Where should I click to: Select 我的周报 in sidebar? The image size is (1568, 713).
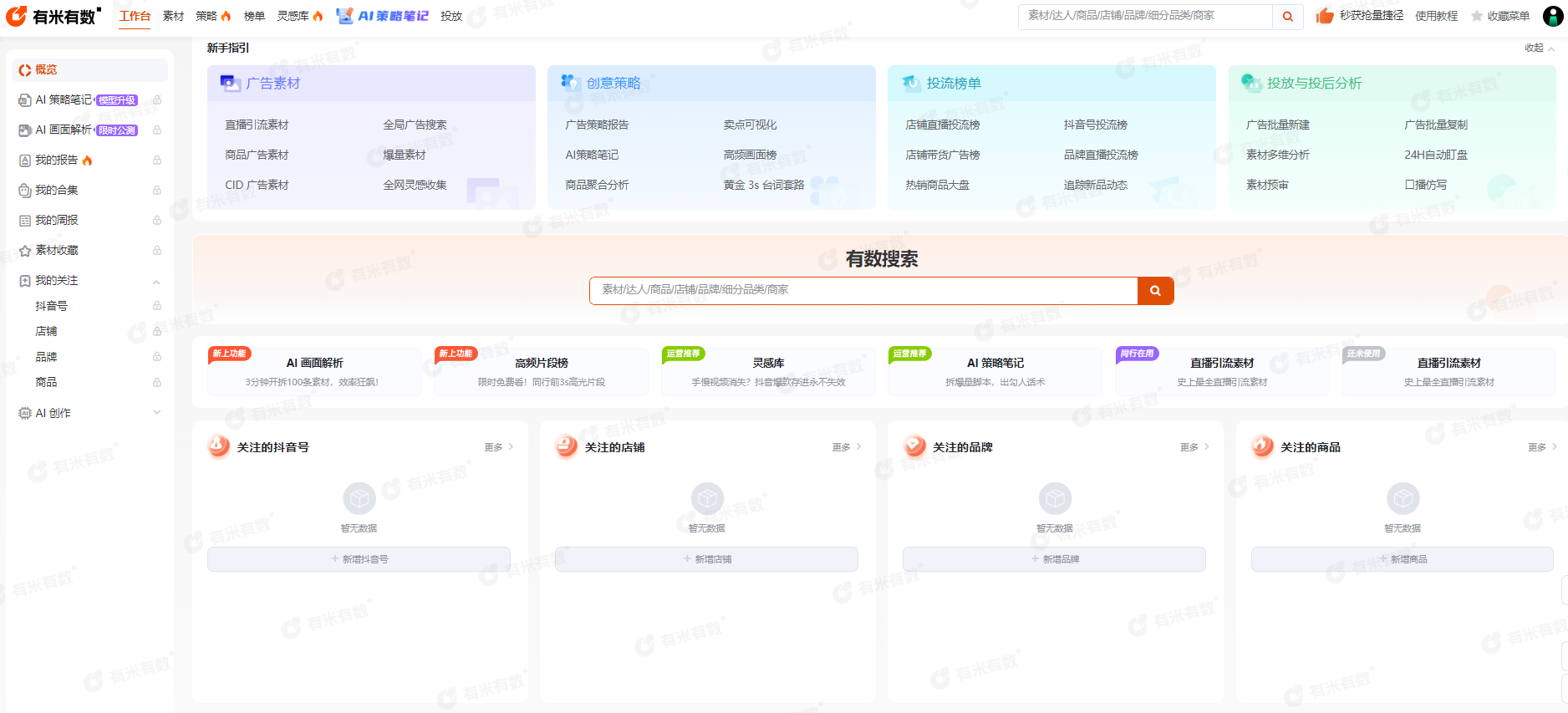tap(57, 221)
